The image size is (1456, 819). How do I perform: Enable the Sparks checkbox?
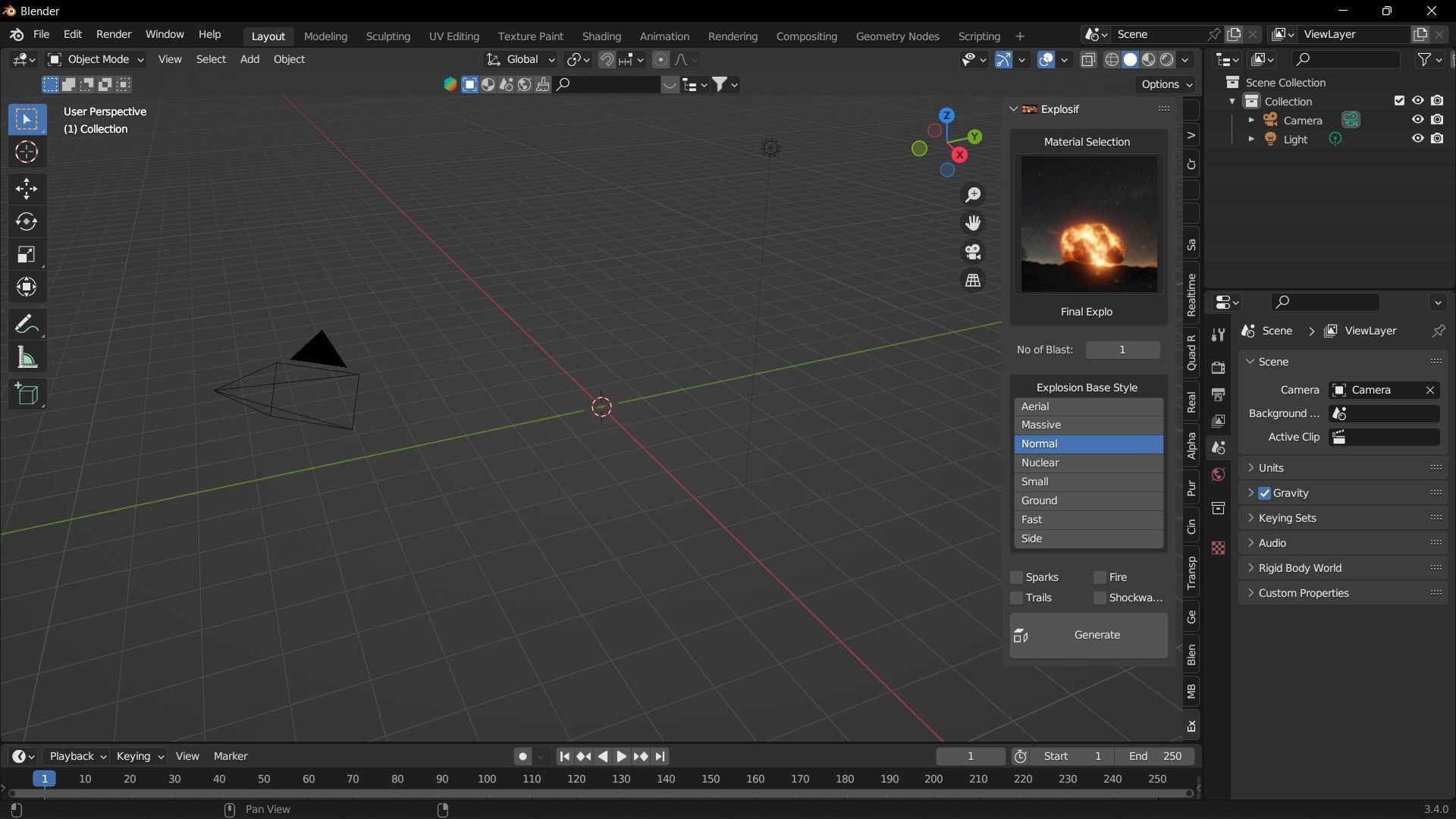point(1017,578)
